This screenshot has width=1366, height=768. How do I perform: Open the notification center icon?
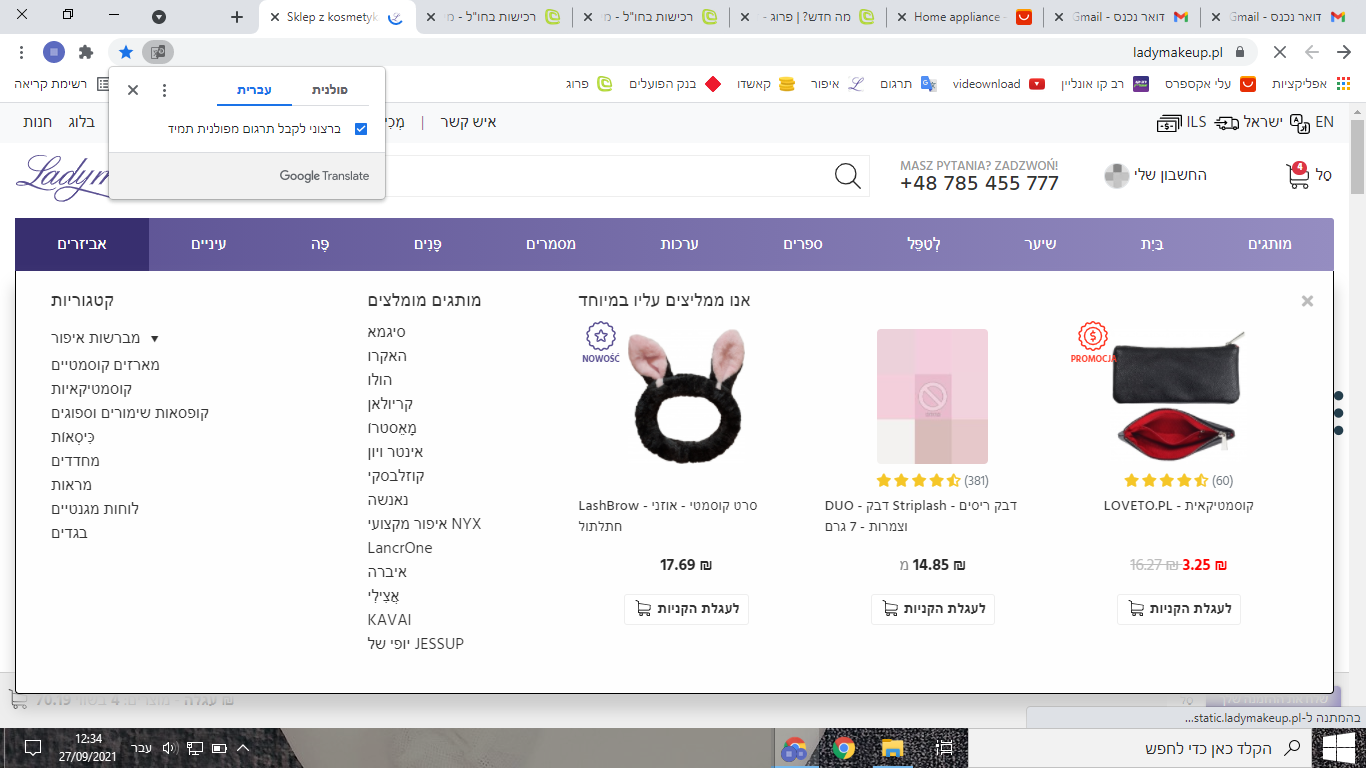(32, 748)
